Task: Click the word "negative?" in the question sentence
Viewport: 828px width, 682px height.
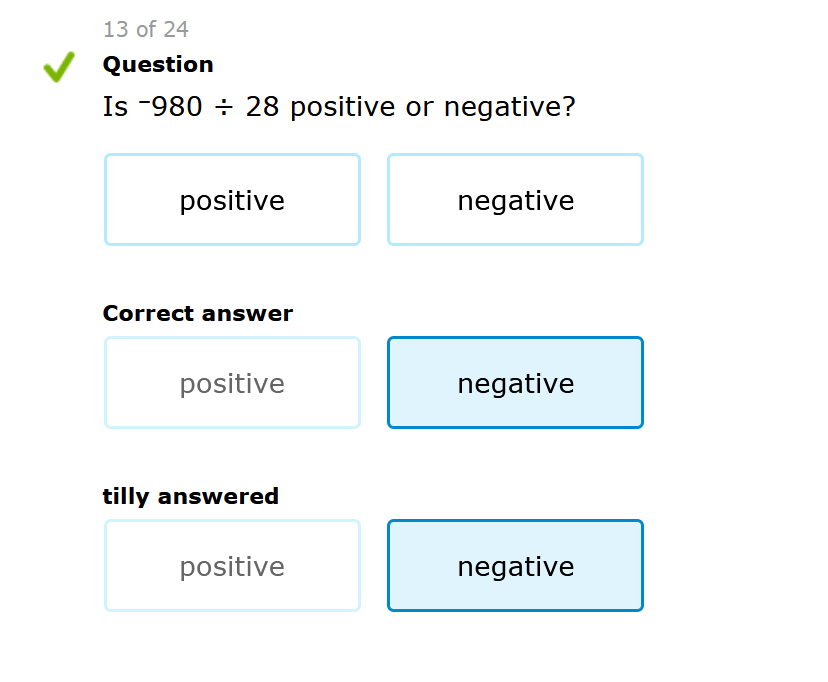Action: point(510,107)
